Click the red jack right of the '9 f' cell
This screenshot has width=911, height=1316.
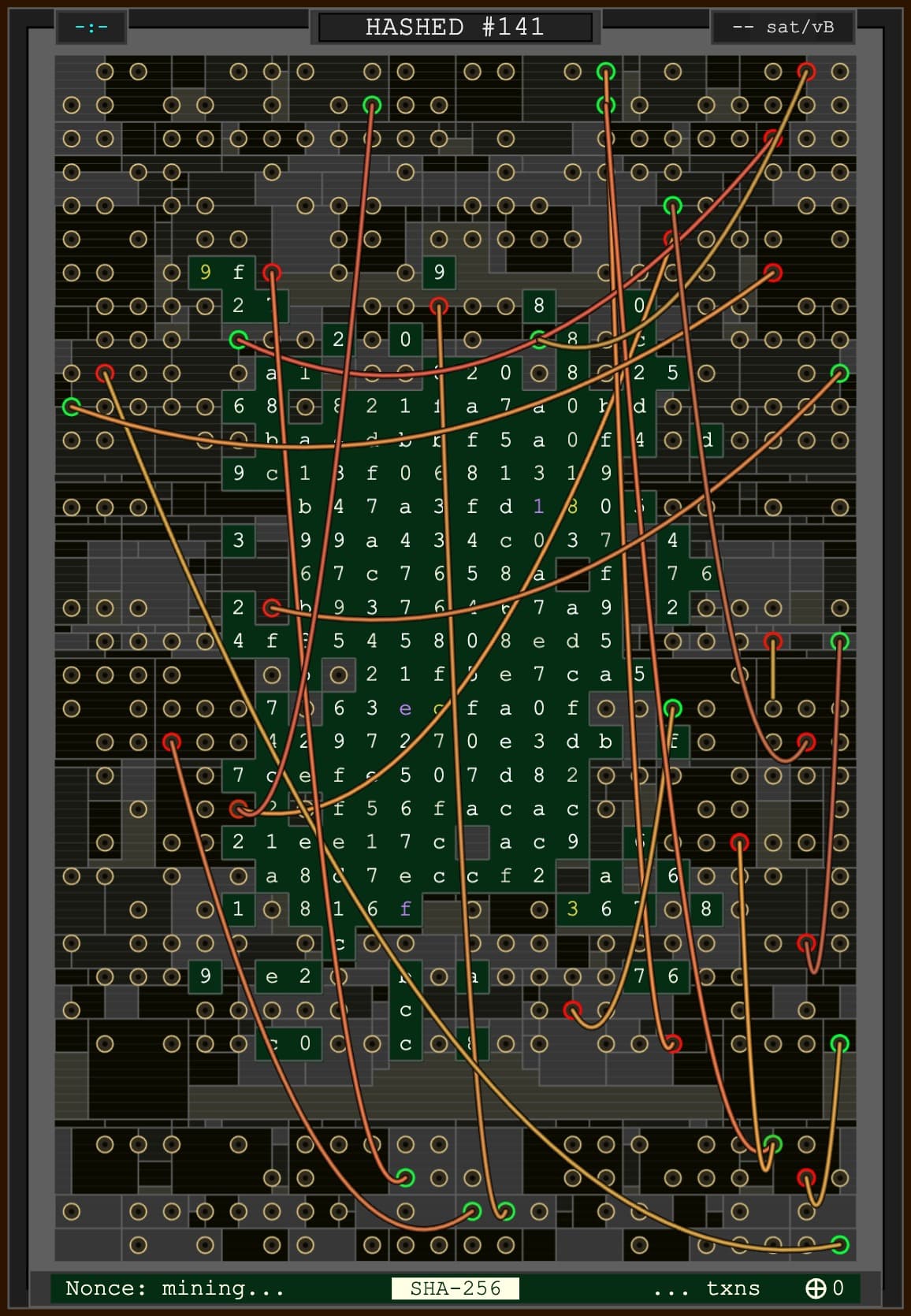tap(272, 273)
